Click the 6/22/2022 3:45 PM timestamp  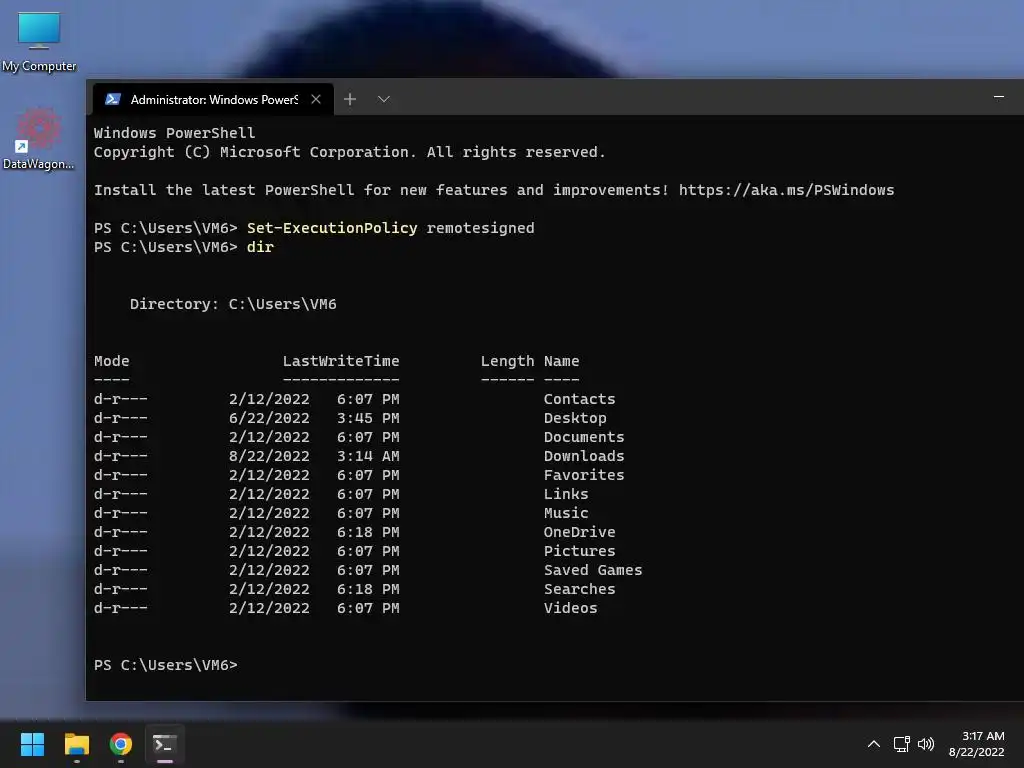coord(314,418)
